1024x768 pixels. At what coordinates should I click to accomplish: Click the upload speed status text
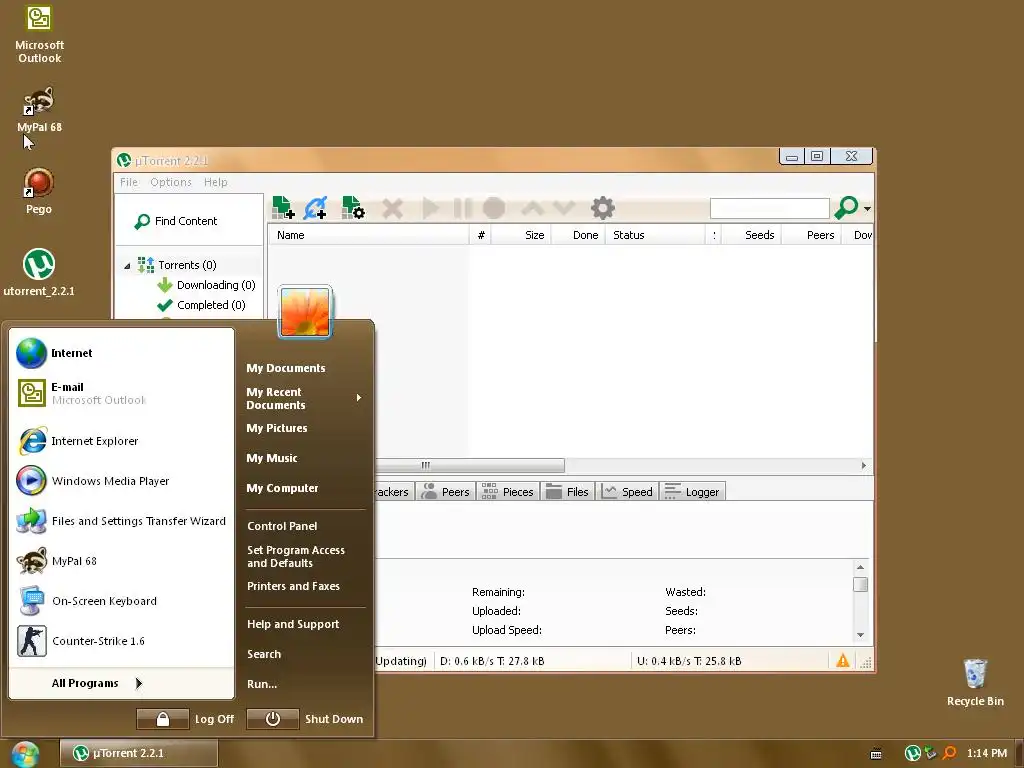click(689, 661)
